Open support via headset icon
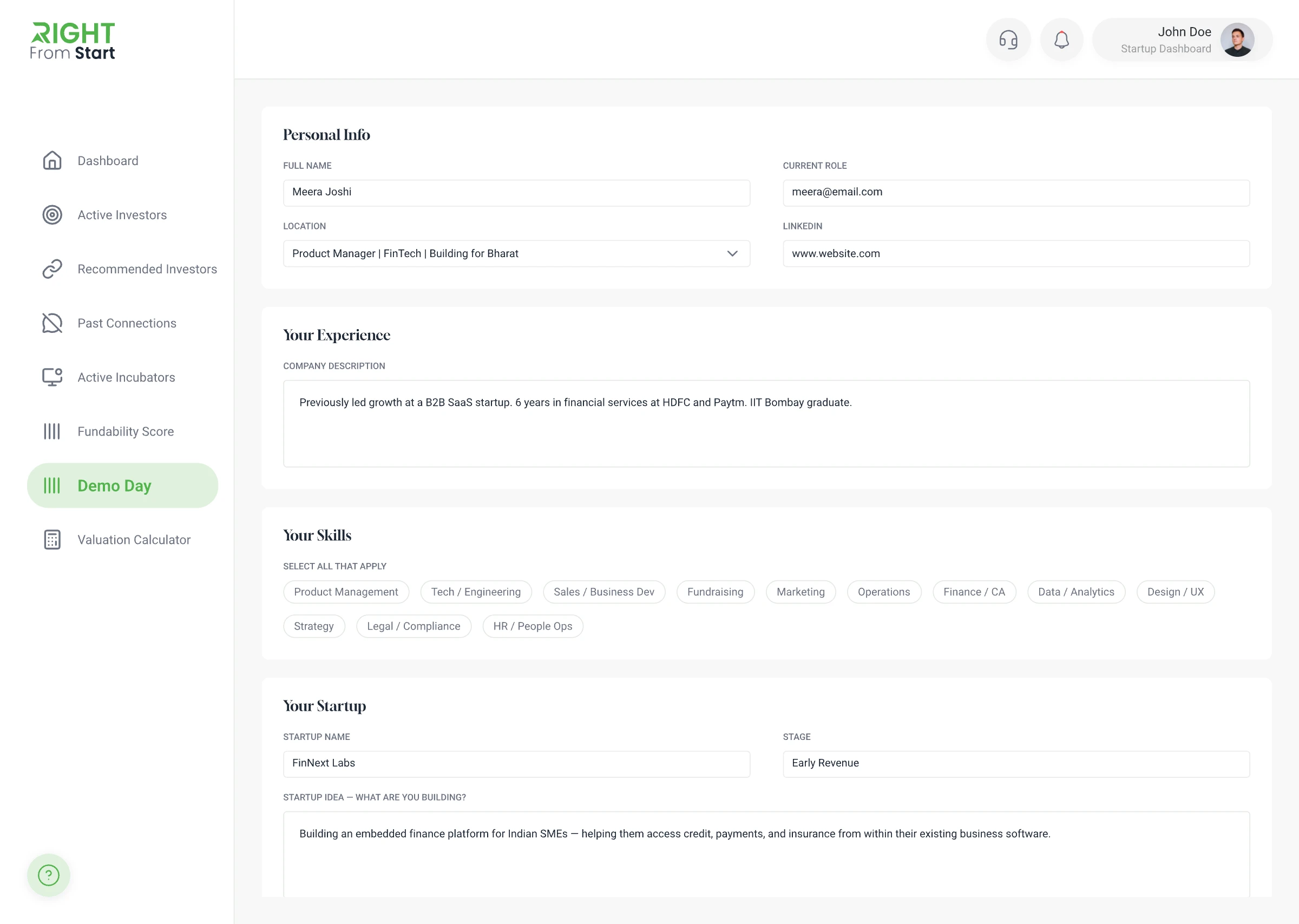1299x924 pixels. pos(1008,40)
